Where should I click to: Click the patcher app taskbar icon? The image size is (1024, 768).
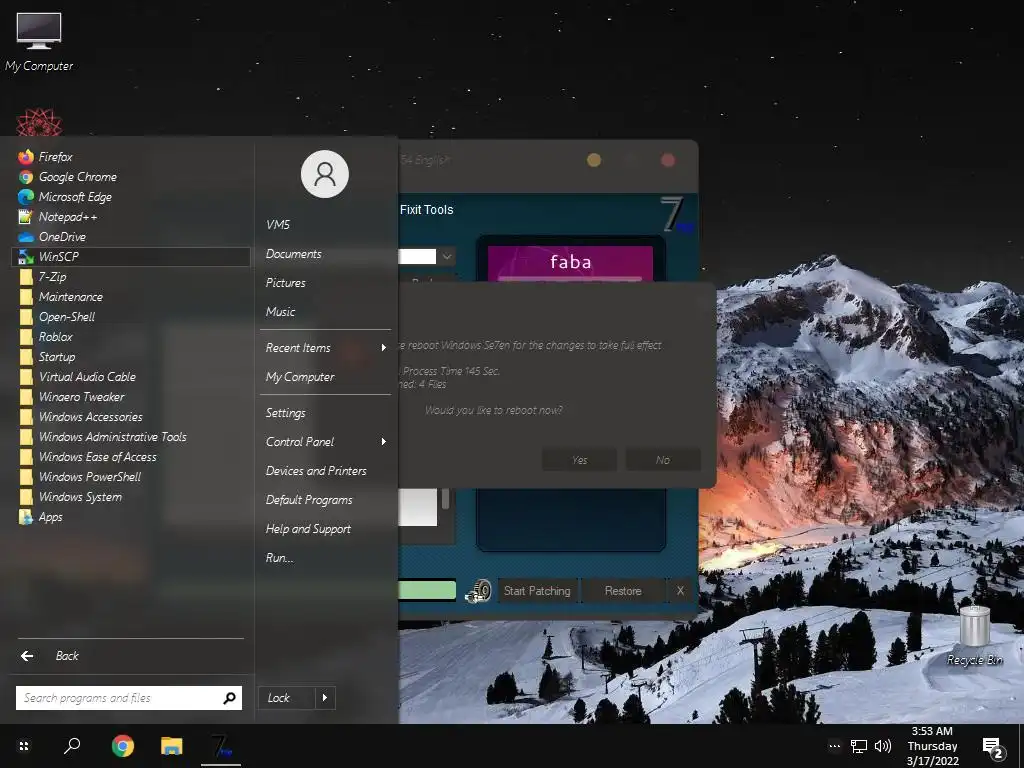click(221, 746)
